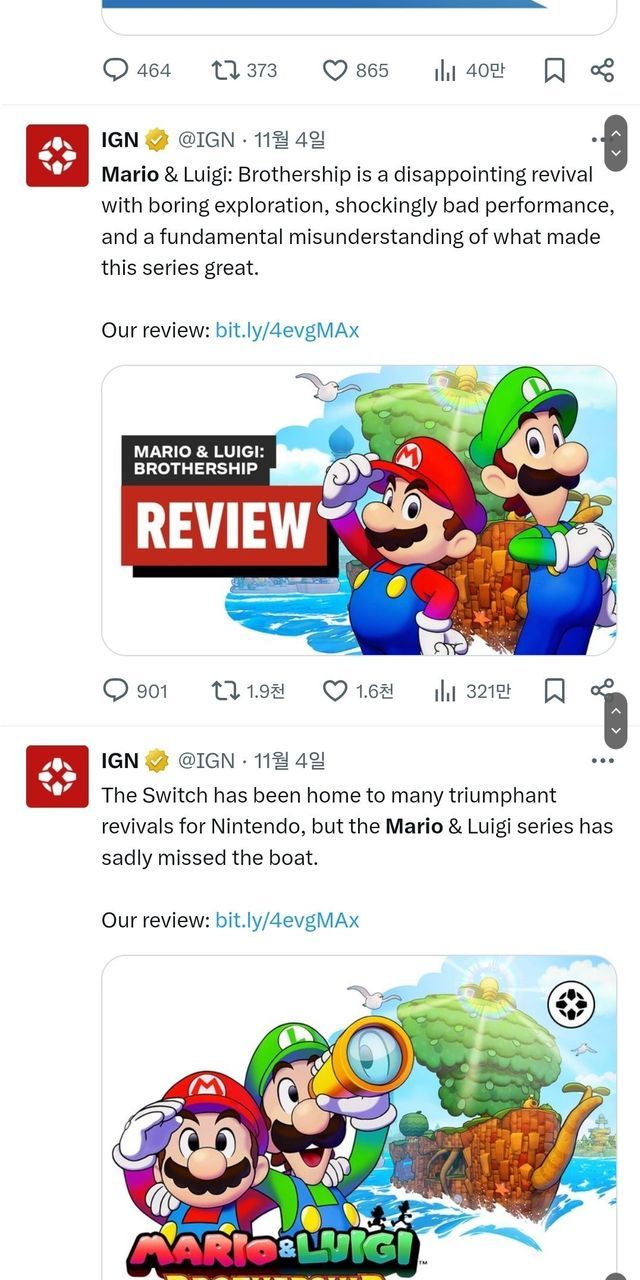Open more options on the second IGN tweet
This screenshot has height=1280, width=640.
tap(602, 761)
